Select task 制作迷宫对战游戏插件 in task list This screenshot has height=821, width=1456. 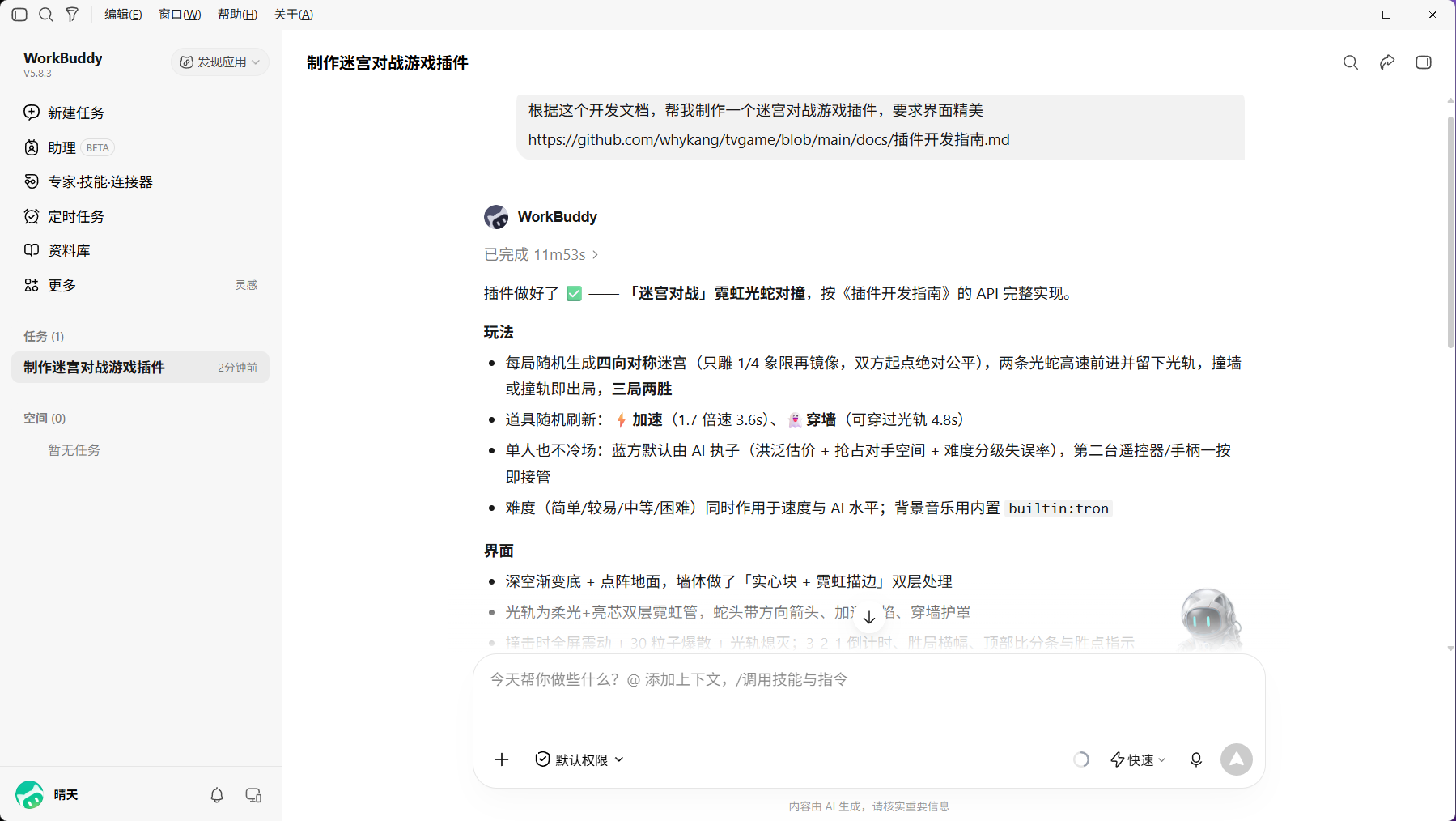[140, 368]
